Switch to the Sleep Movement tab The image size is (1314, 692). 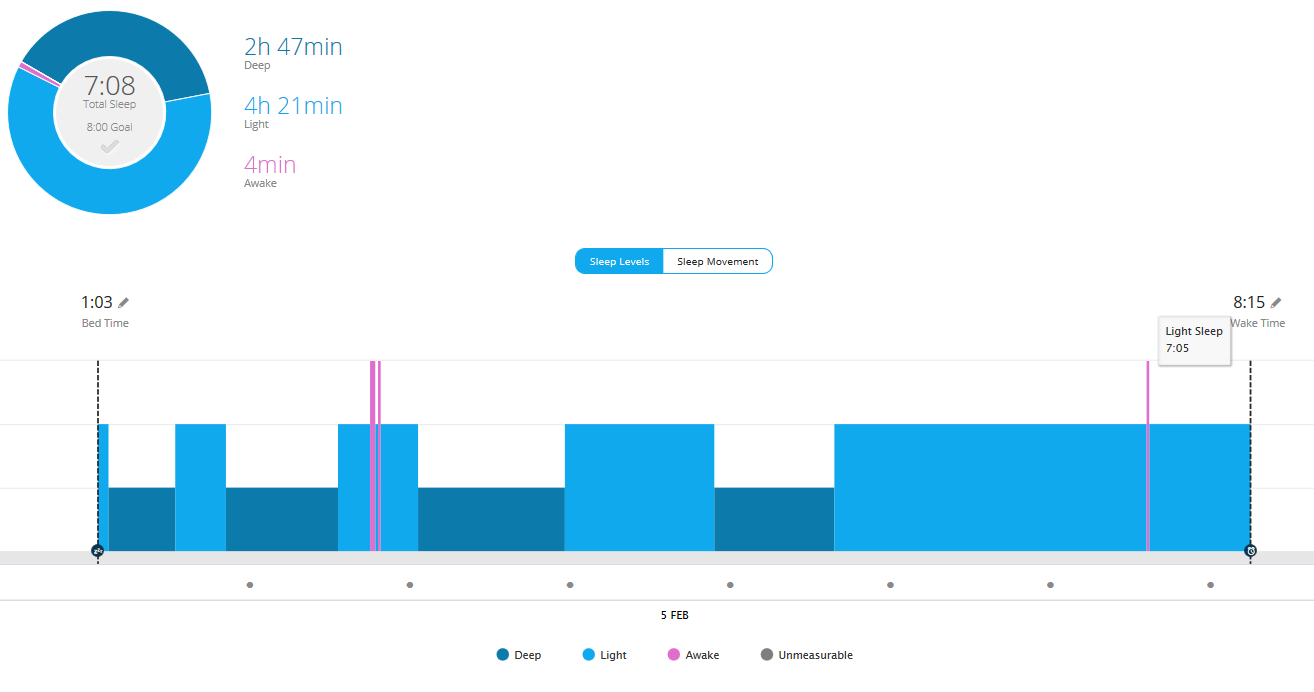point(718,261)
